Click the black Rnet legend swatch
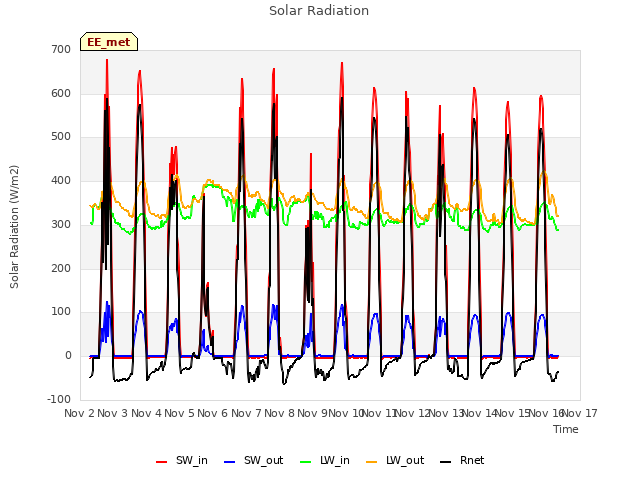Screen dimensions: 640x480 pos(446,462)
